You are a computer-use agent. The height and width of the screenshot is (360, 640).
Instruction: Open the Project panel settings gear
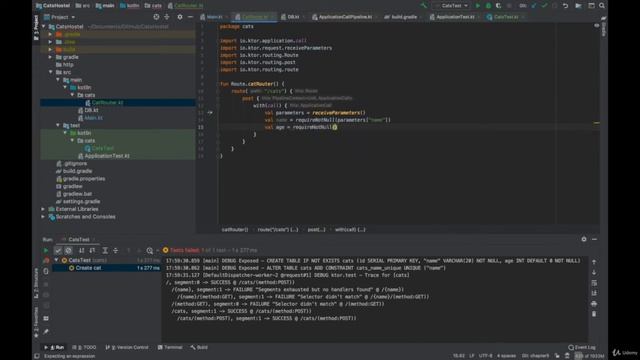click(x=180, y=17)
